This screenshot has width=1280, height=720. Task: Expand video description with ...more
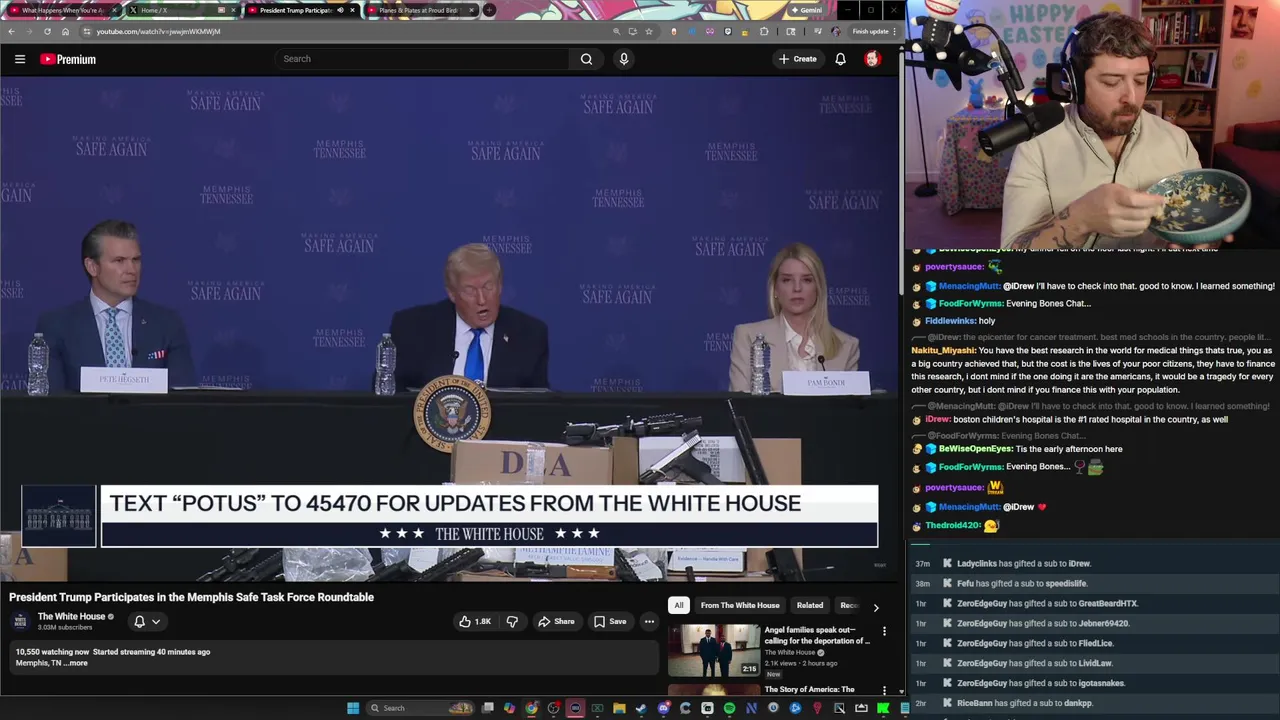[76, 663]
